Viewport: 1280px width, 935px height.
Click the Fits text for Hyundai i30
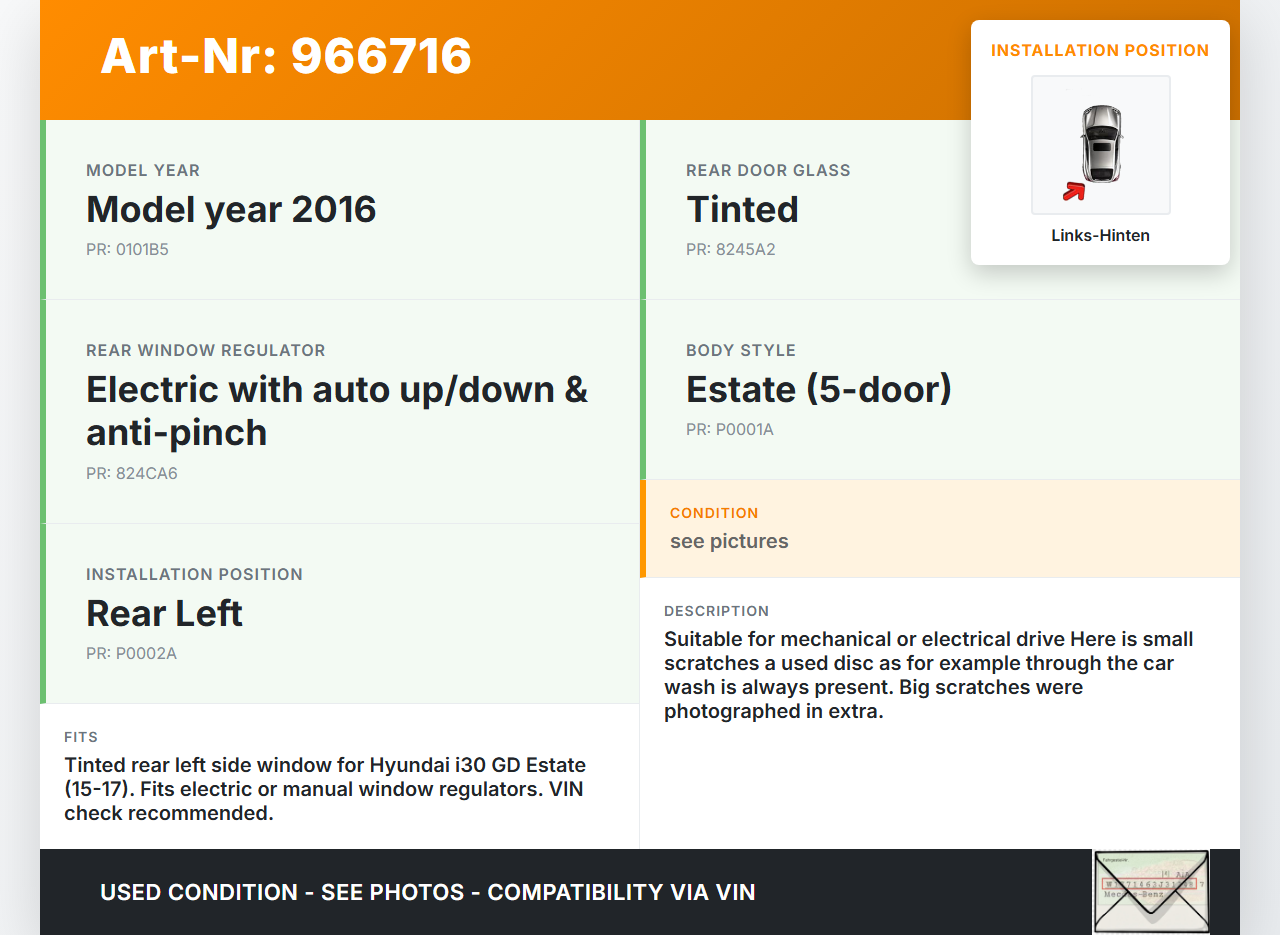[325, 789]
